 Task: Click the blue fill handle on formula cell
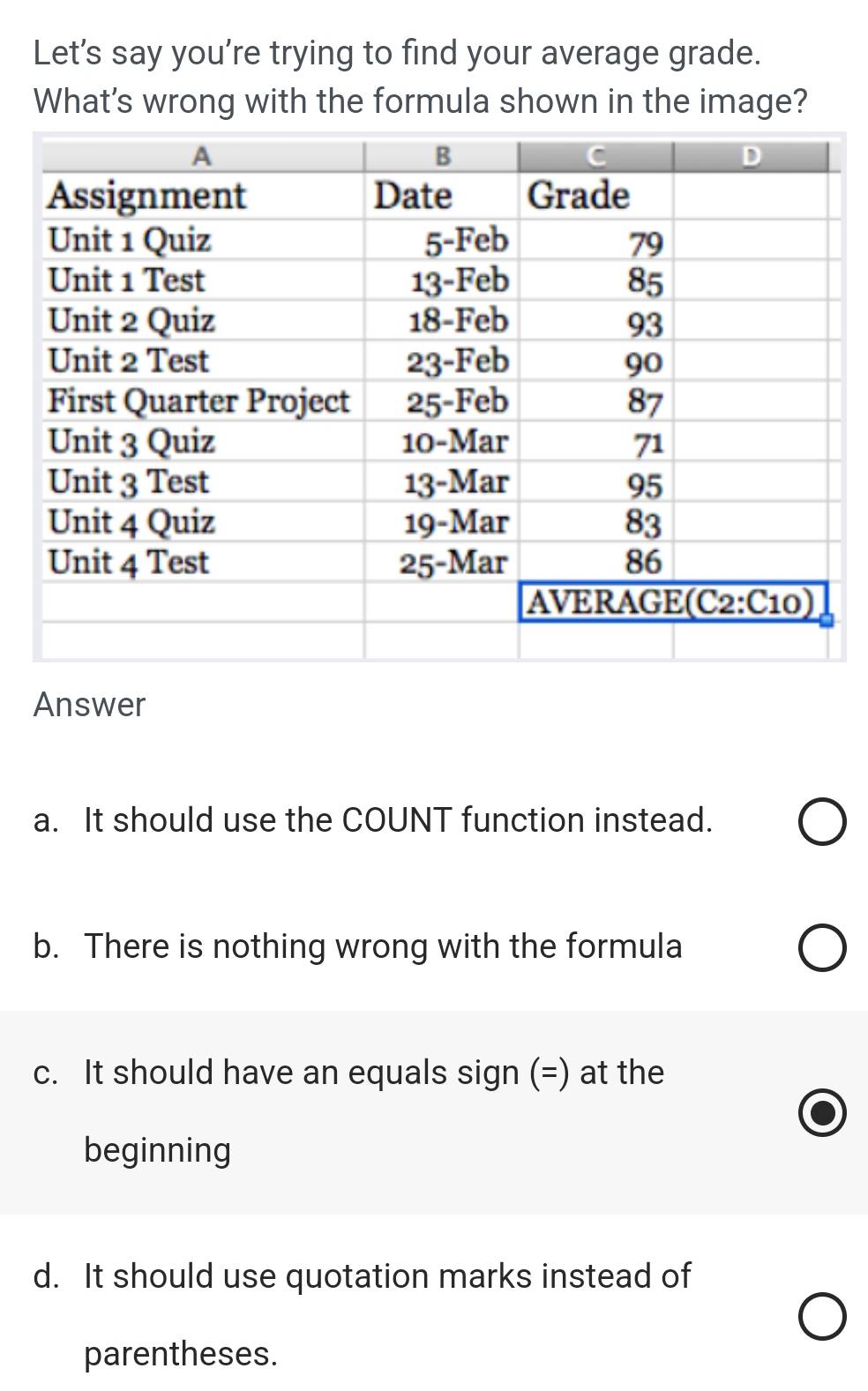pyautogui.click(x=827, y=621)
